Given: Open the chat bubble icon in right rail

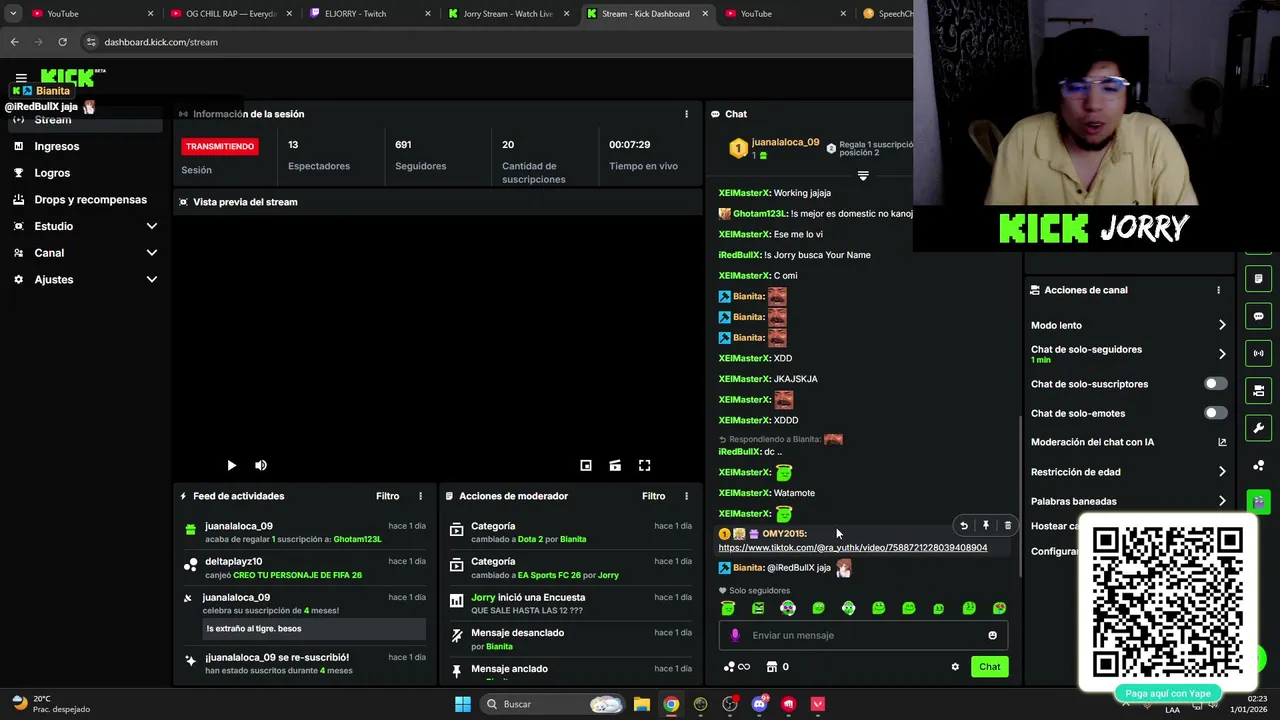Looking at the screenshot, I should pos(1259,316).
